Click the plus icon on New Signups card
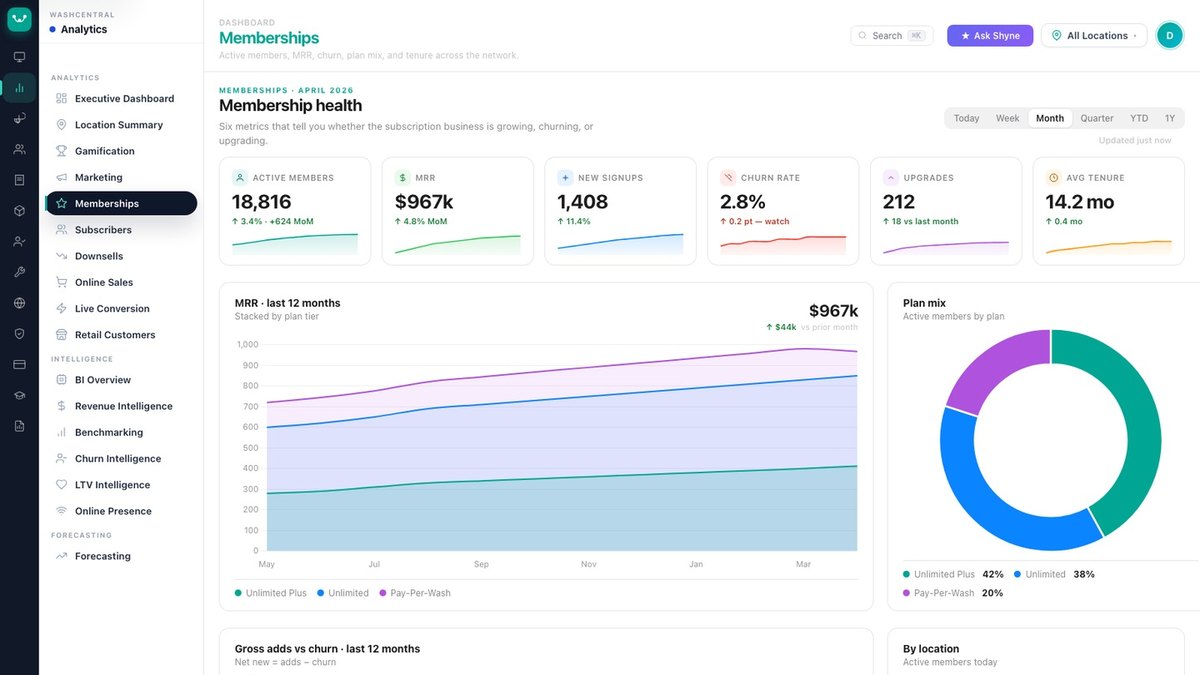 (x=566, y=178)
